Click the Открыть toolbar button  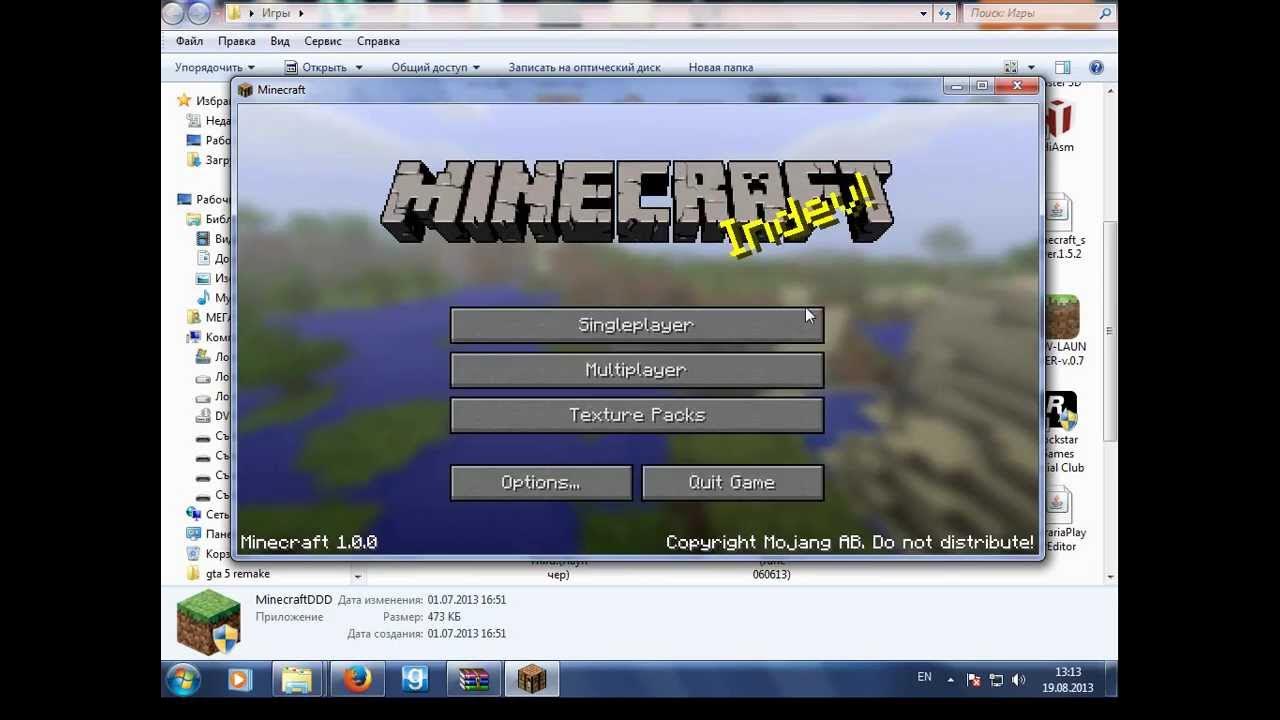[315, 67]
